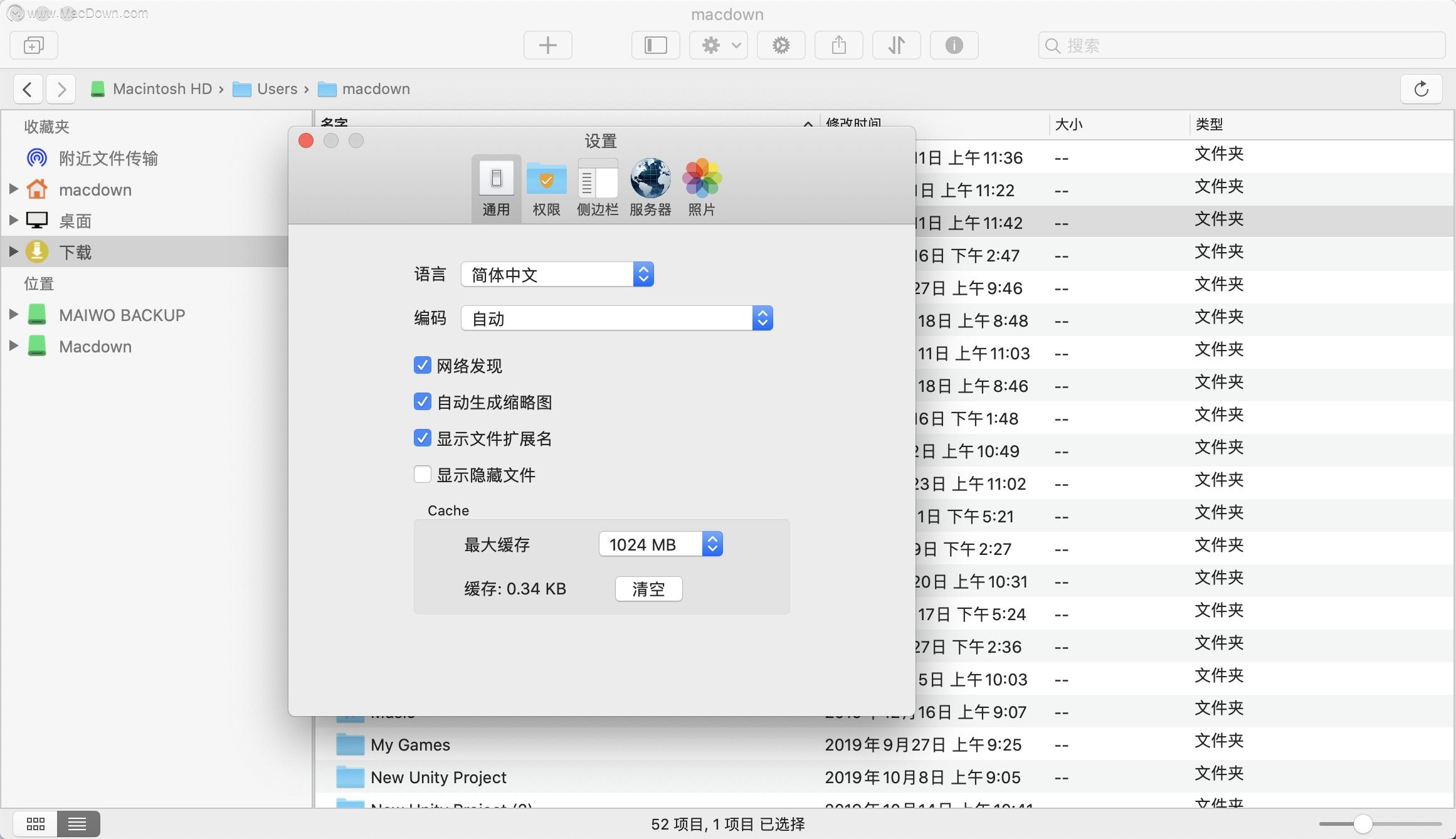This screenshot has height=839, width=1456.
Task: Click the 下载 download icon in sidebar
Action: pyautogui.click(x=37, y=251)
